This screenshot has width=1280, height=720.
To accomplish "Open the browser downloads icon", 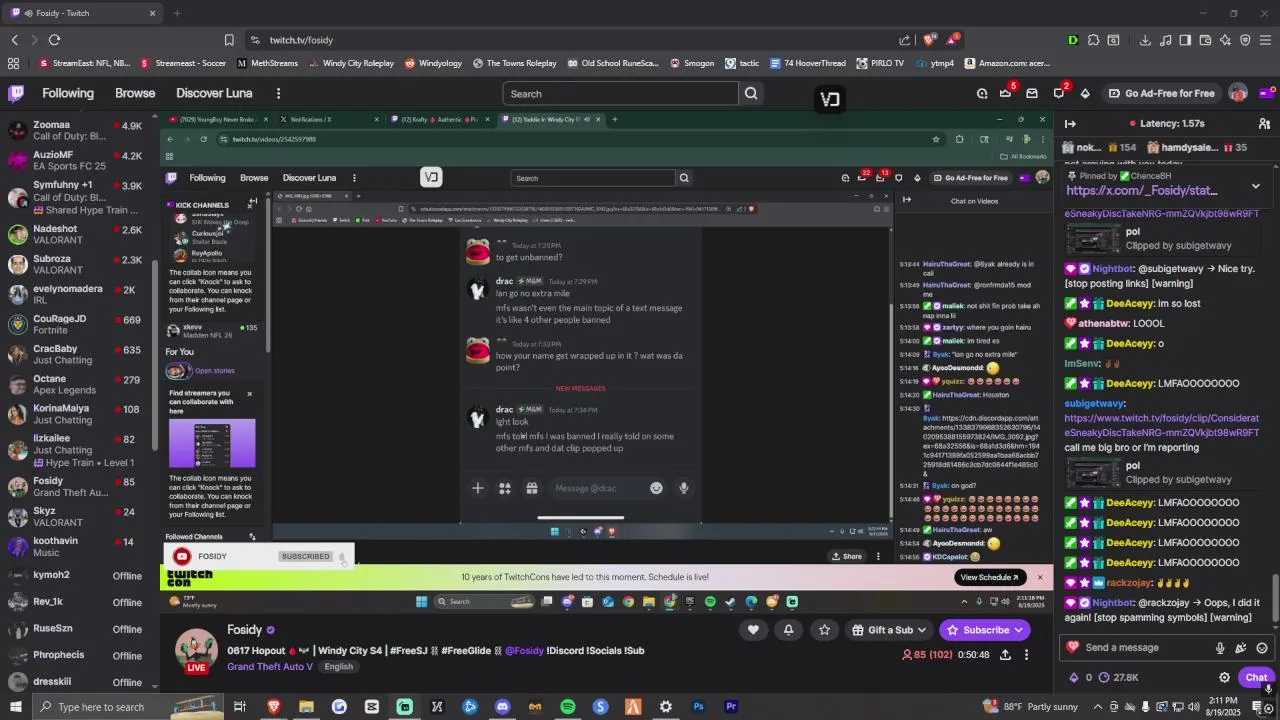I will tap(1145, 40).
